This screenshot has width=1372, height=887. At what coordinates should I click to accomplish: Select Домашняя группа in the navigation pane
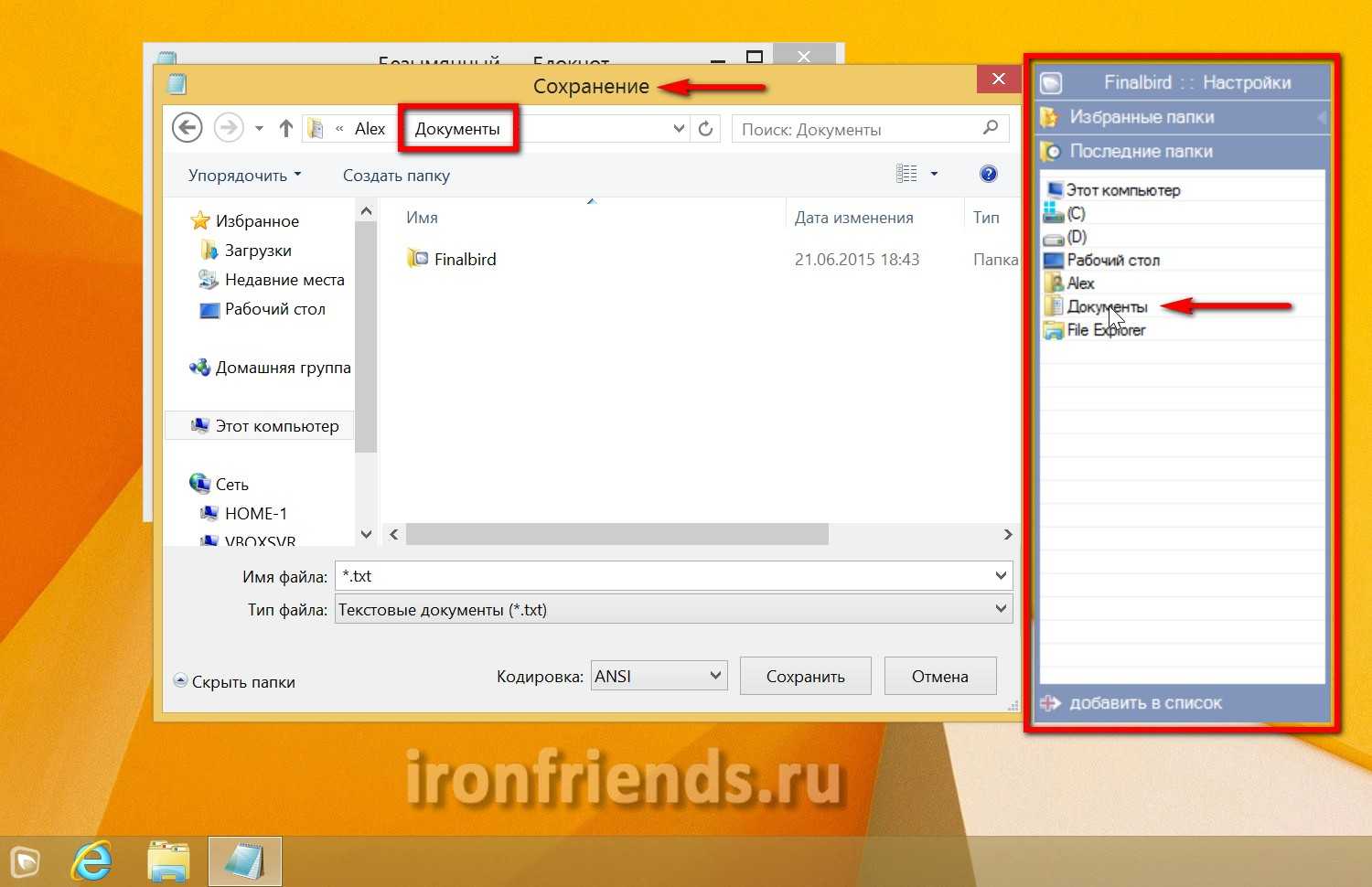(x=283, y=368)
